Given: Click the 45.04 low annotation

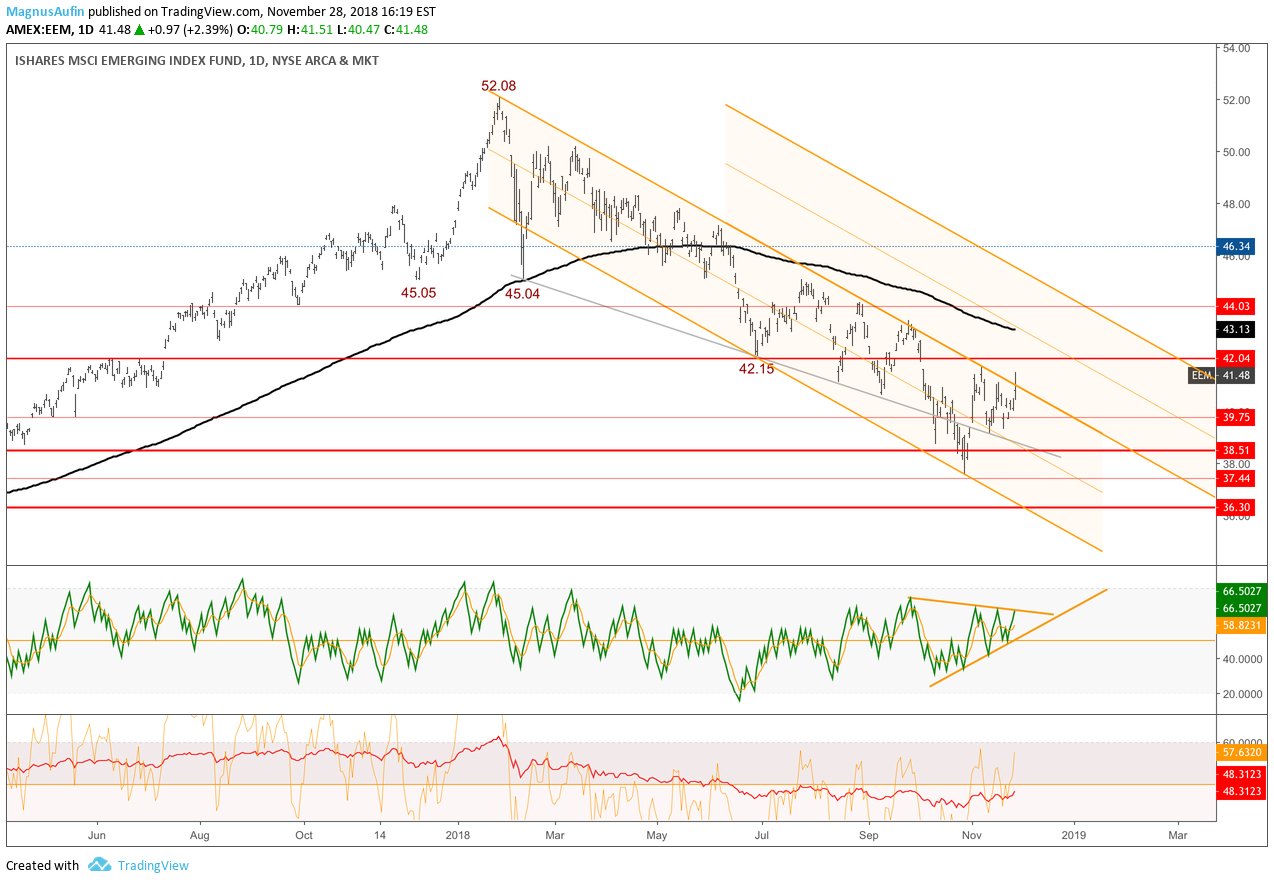Looking at the screenshot, I should pyautogui.click(x=522, y=294).
